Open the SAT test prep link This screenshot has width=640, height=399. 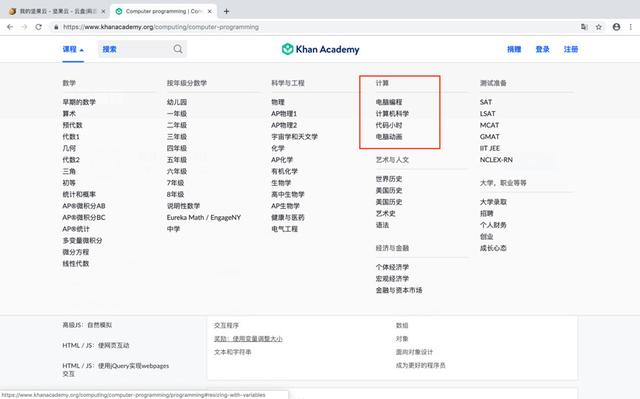pos(486,102)
